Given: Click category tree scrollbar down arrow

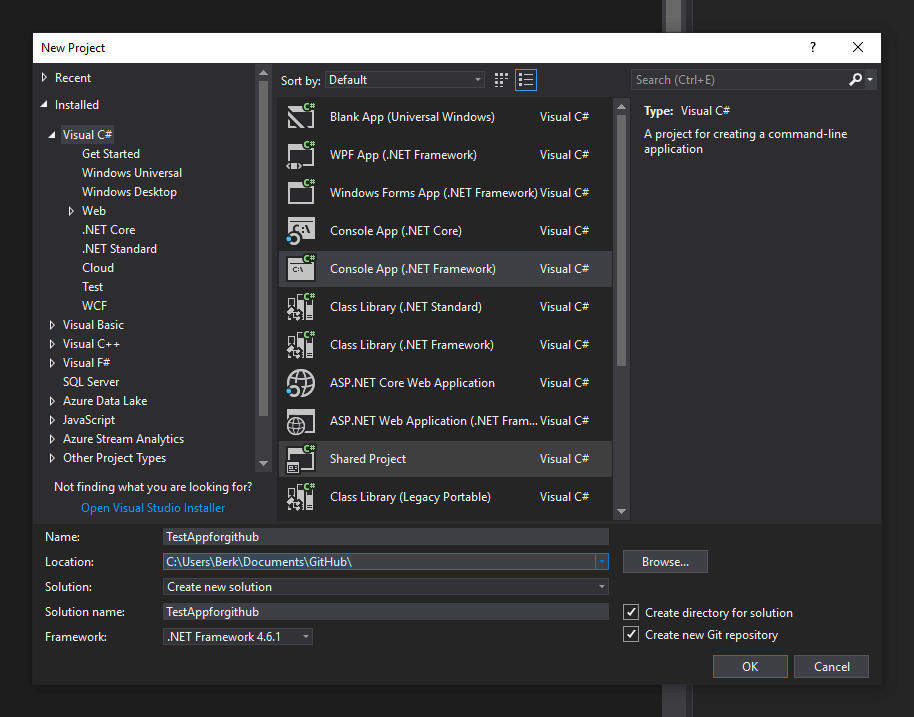Looking at the screenshot, I should pyautogui.click(x=263, y=463).
